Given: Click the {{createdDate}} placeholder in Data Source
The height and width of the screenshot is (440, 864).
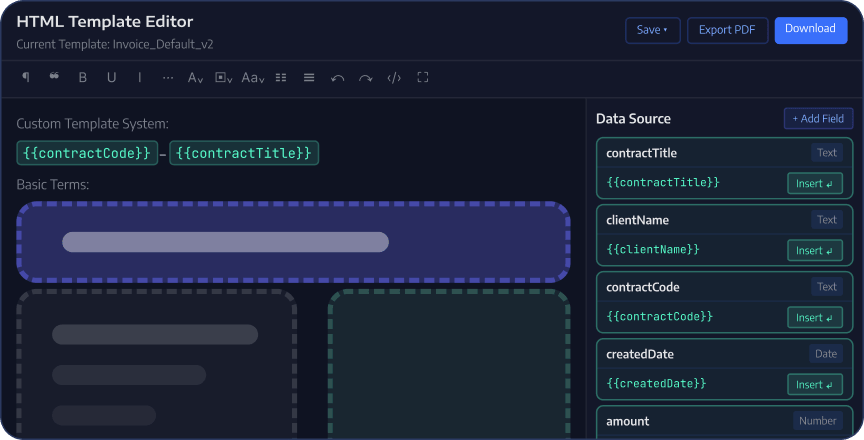Looking at the screenshot, I should [x=656, y=383].
